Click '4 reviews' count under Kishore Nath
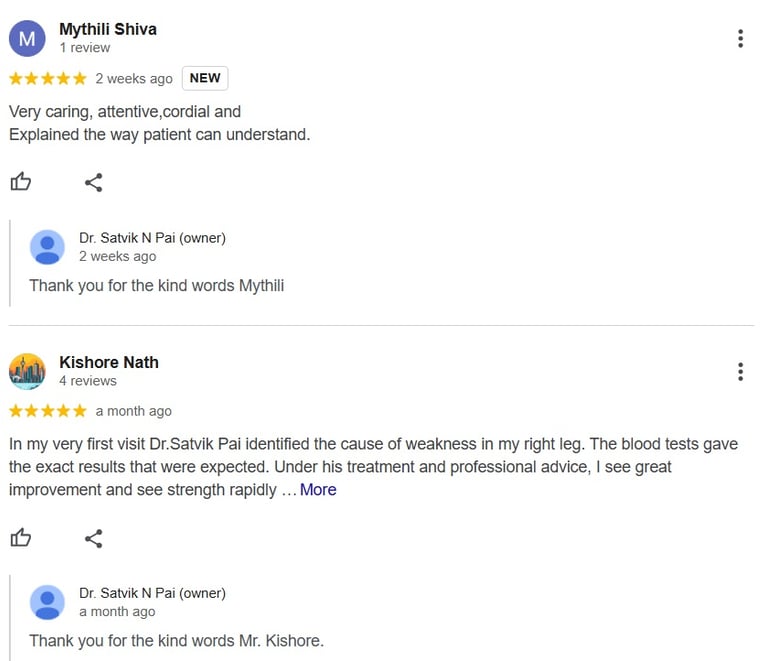Image resolution: width=768 pixels, height=661 pixels. (88, 380)
